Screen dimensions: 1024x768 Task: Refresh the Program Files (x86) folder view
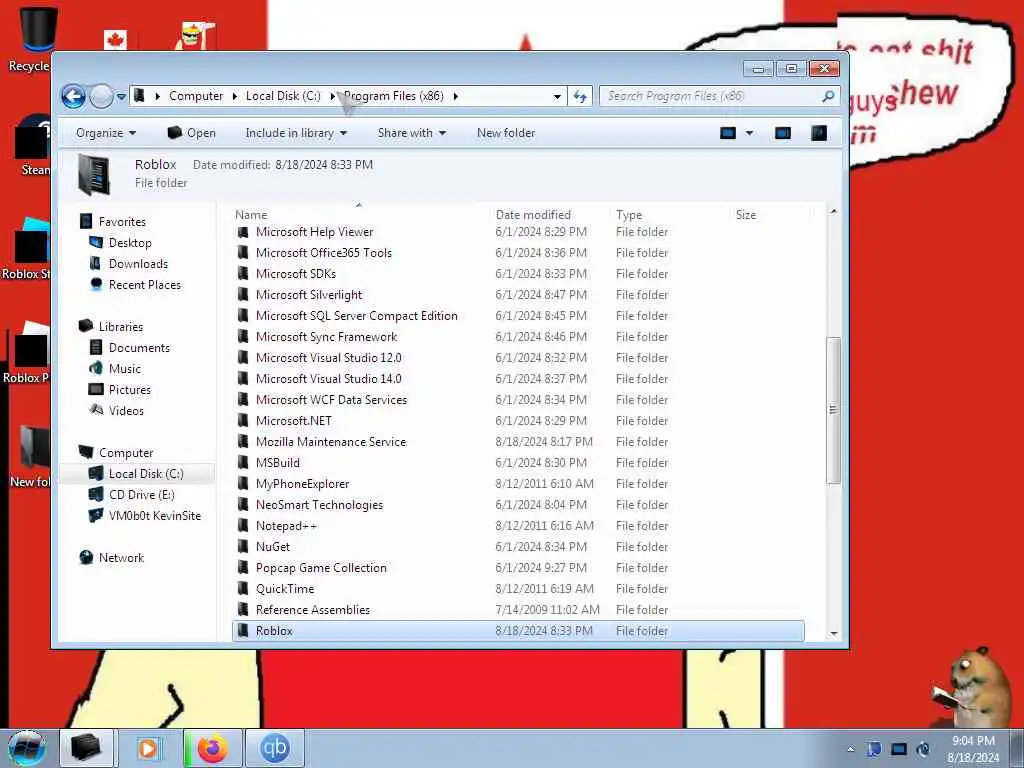[580, 96]
